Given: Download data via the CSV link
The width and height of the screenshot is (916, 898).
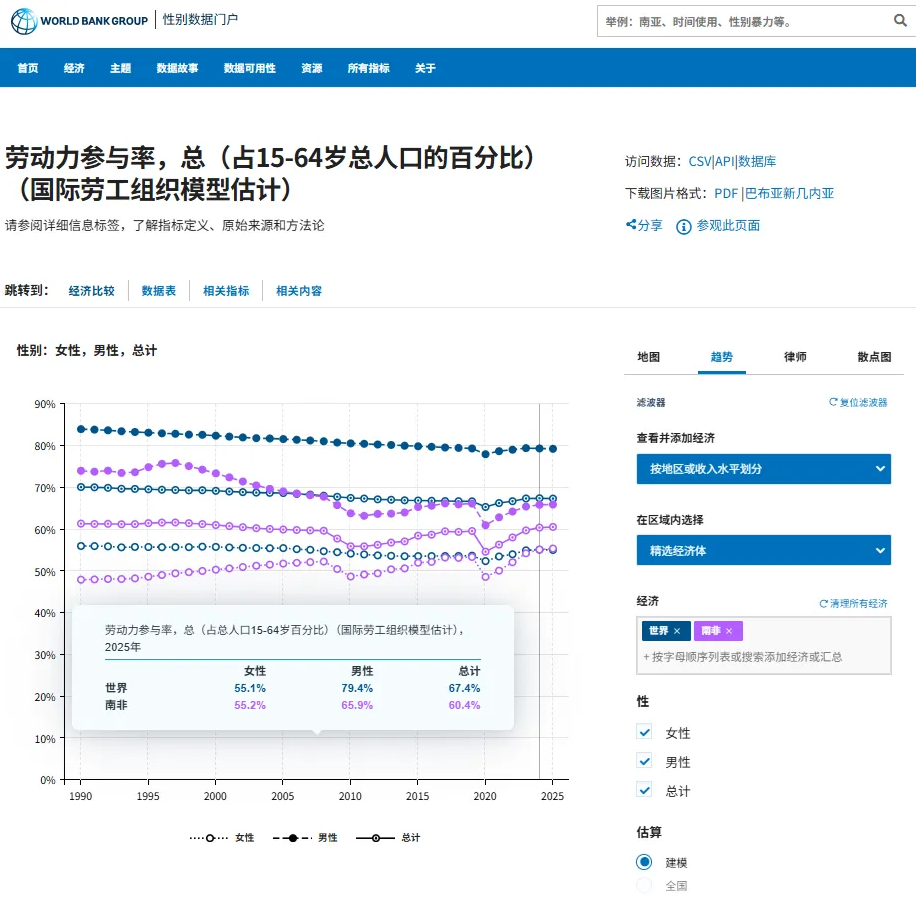Looking at the screenshot, I should pos(700,161).
